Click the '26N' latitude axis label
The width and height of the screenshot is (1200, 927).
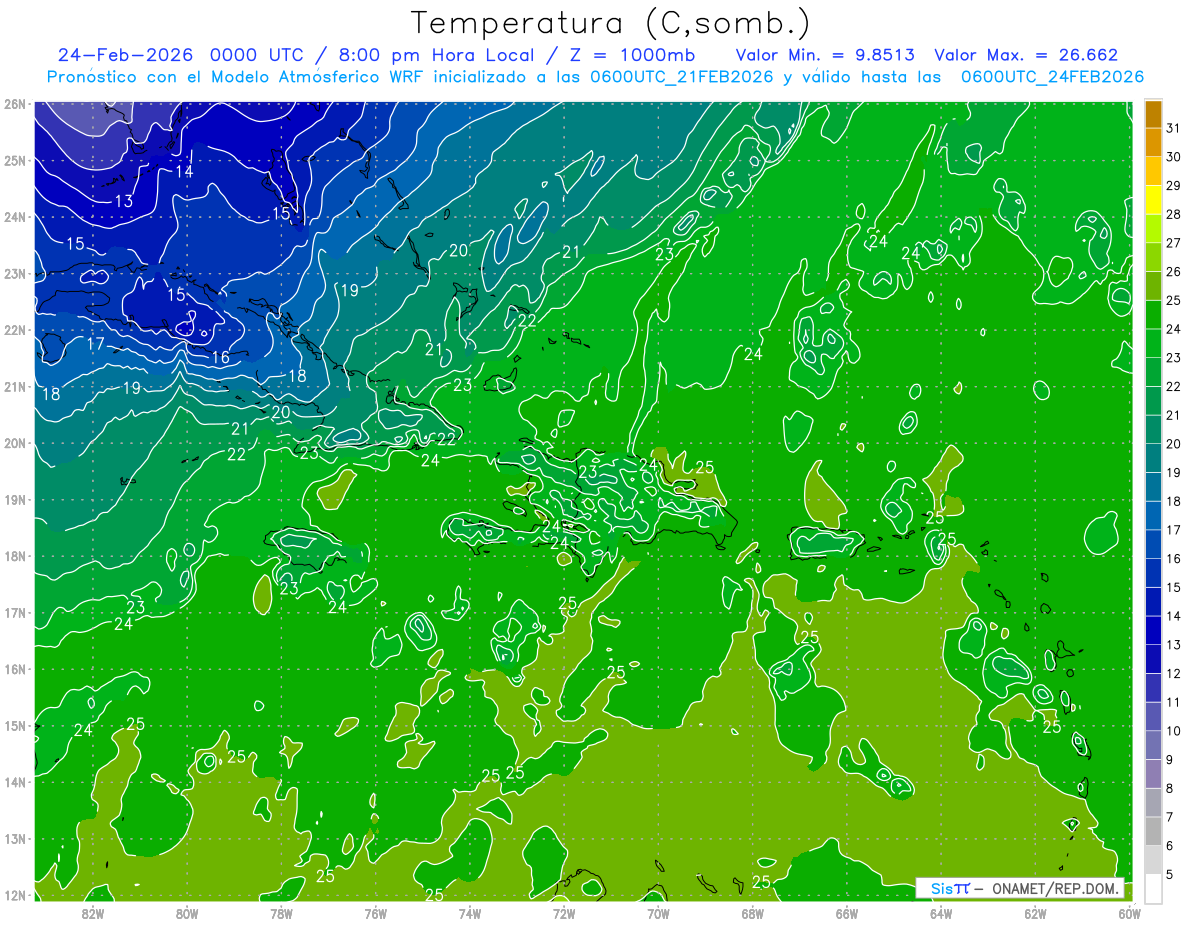pos(14,103)
